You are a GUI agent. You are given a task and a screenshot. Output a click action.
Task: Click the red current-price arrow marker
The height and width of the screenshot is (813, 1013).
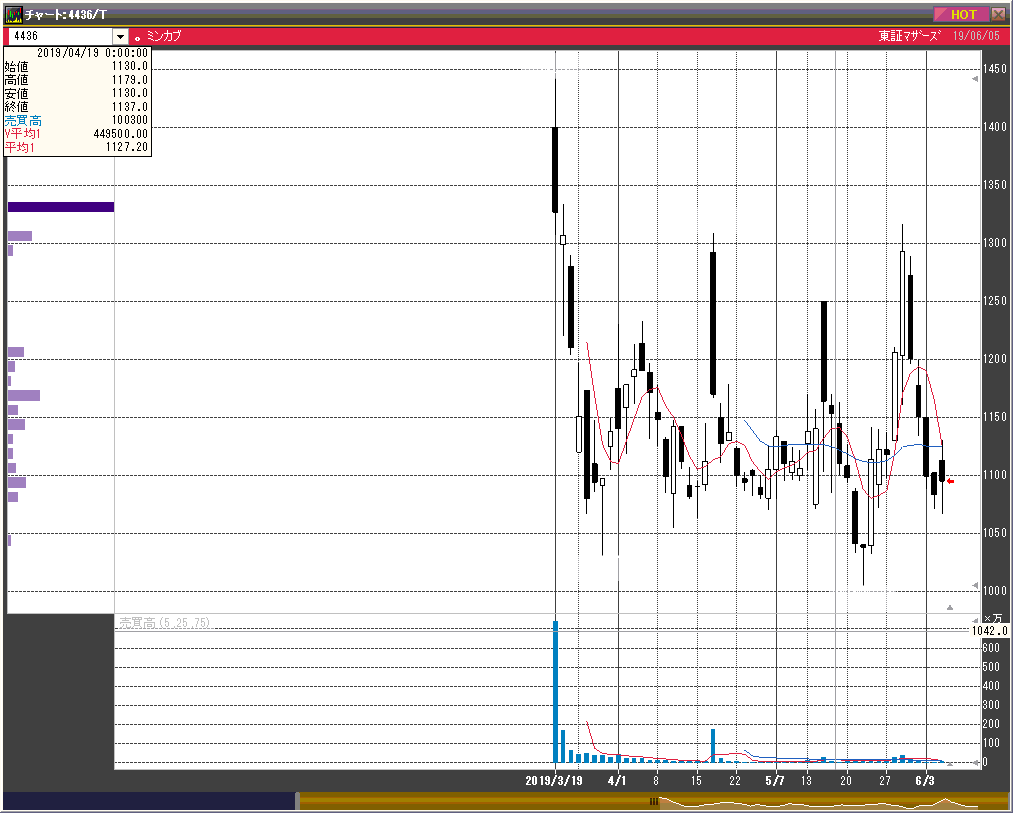(950, 481)
